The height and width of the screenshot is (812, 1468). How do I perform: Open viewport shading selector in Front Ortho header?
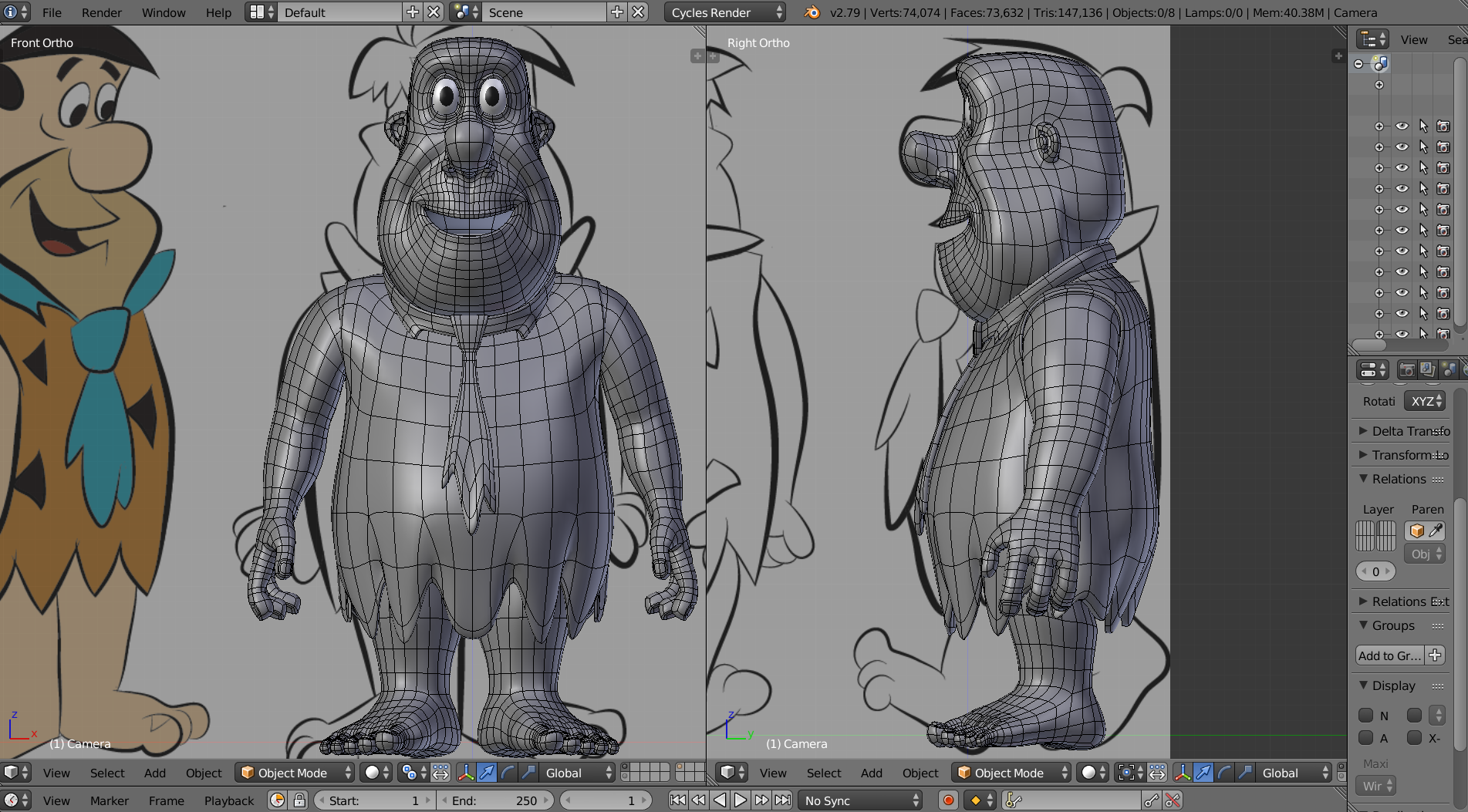click(x=377, y=773)
